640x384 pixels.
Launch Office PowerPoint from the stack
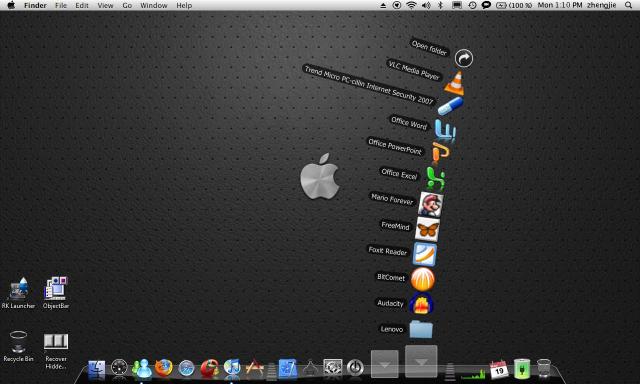point(441,153)
